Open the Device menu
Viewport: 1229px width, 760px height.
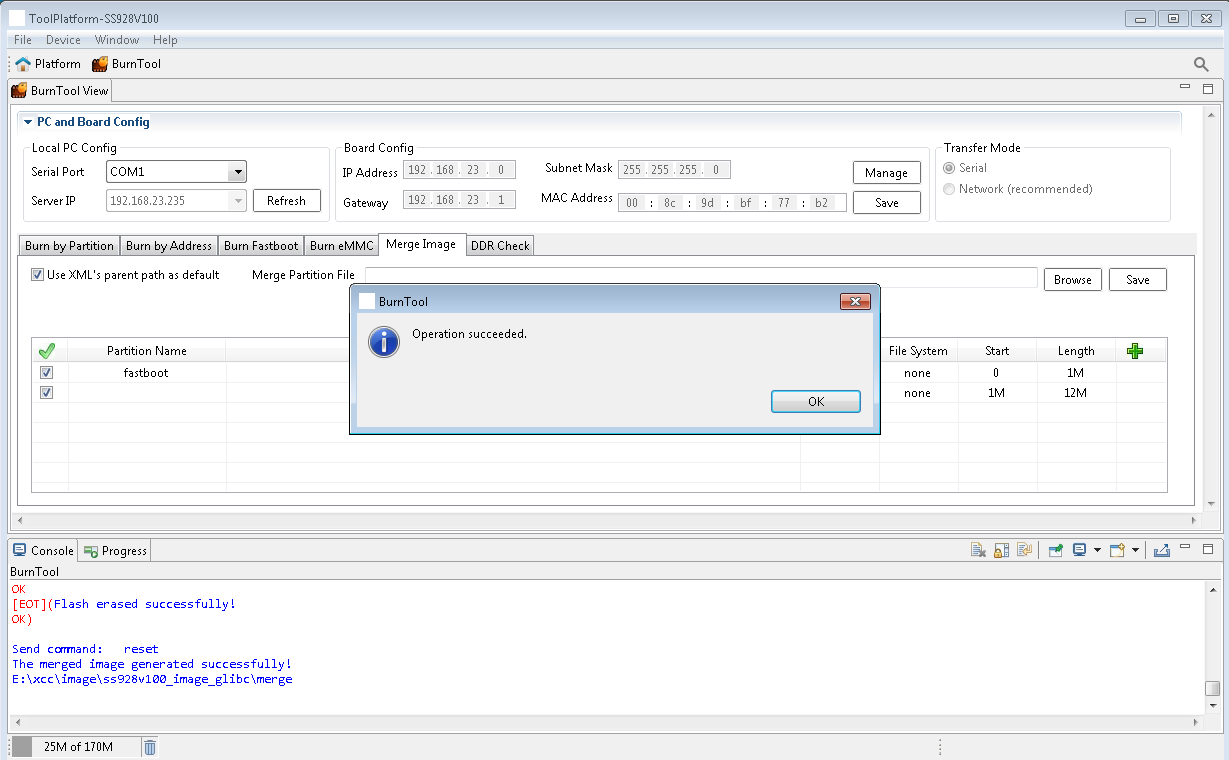(63, 40)
